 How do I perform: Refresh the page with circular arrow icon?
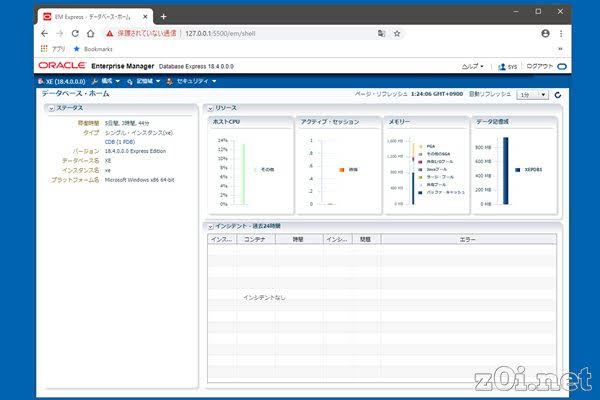tap(558, 95)
